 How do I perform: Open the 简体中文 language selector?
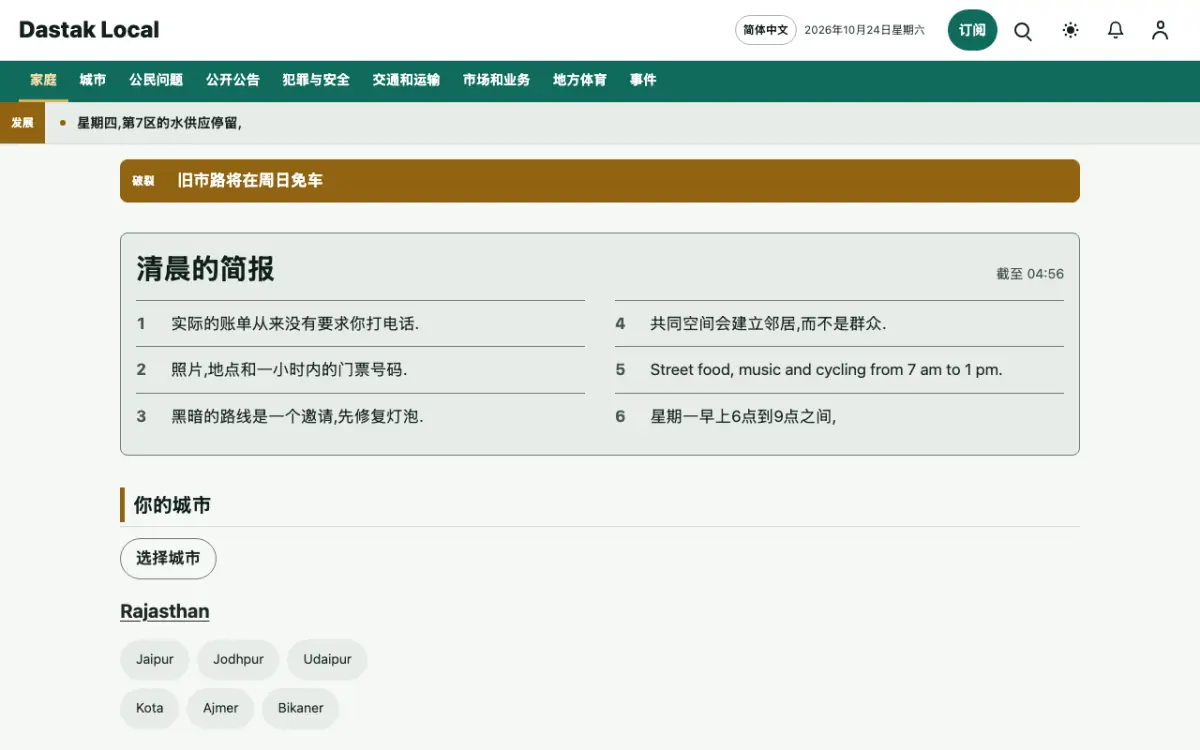click(x=766, y=30)
